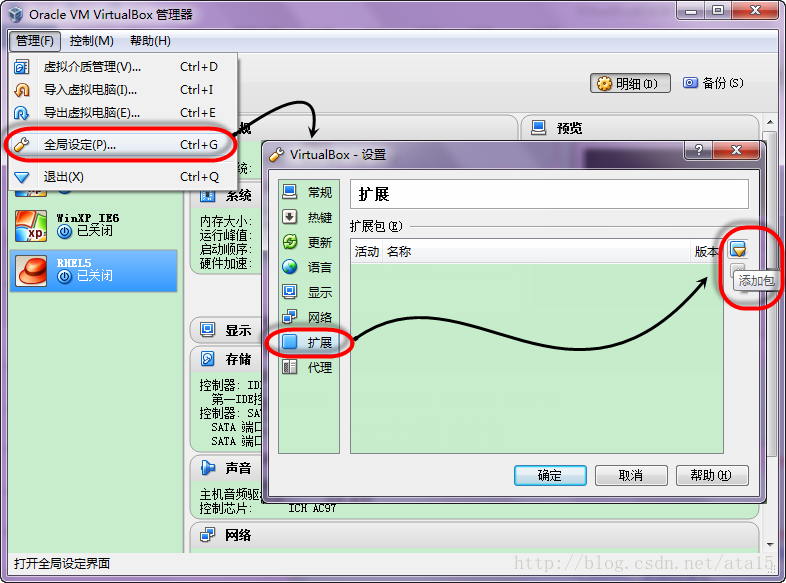Open the 更新 settings category
This screenshot has height=583, width=786.
[309, 242]
